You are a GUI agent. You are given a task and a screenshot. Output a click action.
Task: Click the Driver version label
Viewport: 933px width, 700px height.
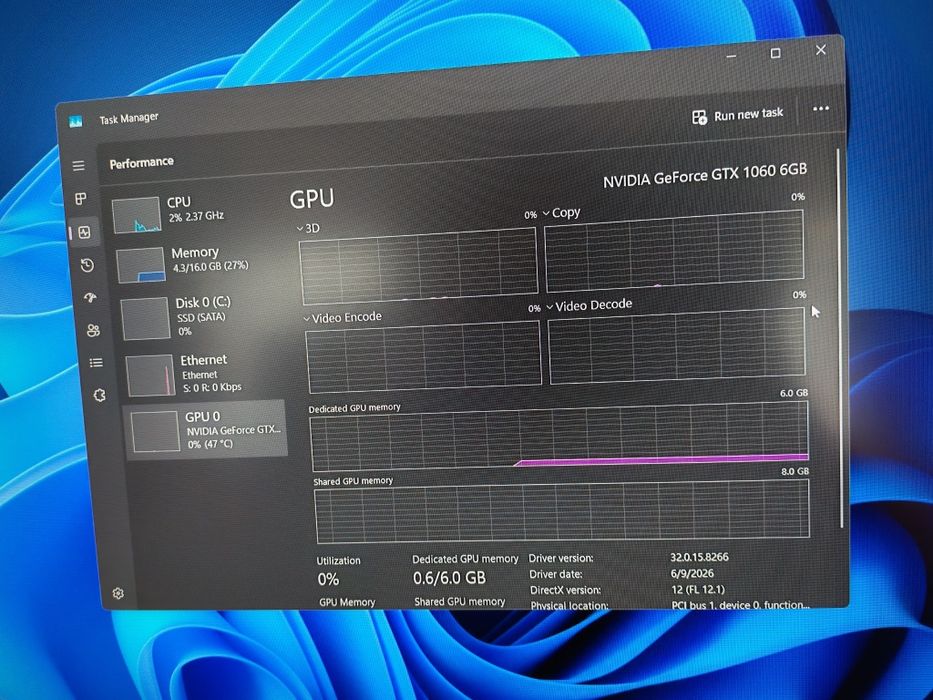(561, 558)
